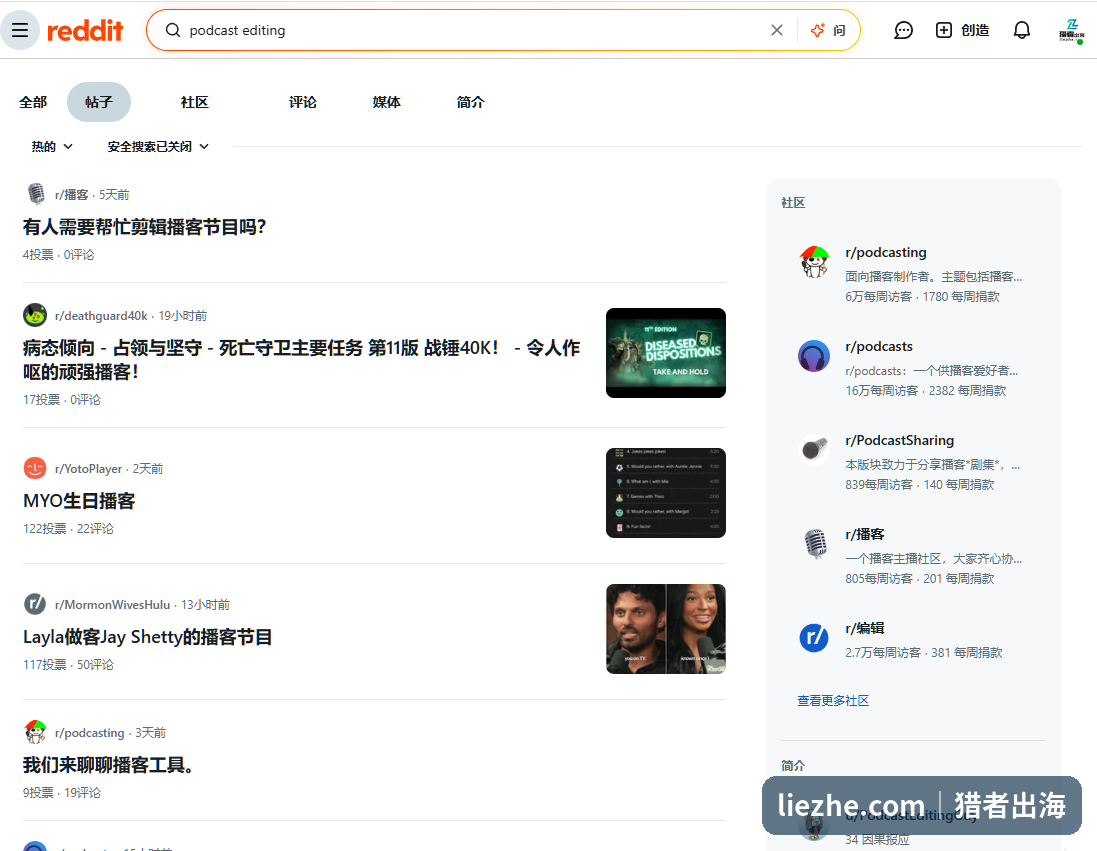Click the r/YotoPlayer smiley avatar

[x=35, y=467]
